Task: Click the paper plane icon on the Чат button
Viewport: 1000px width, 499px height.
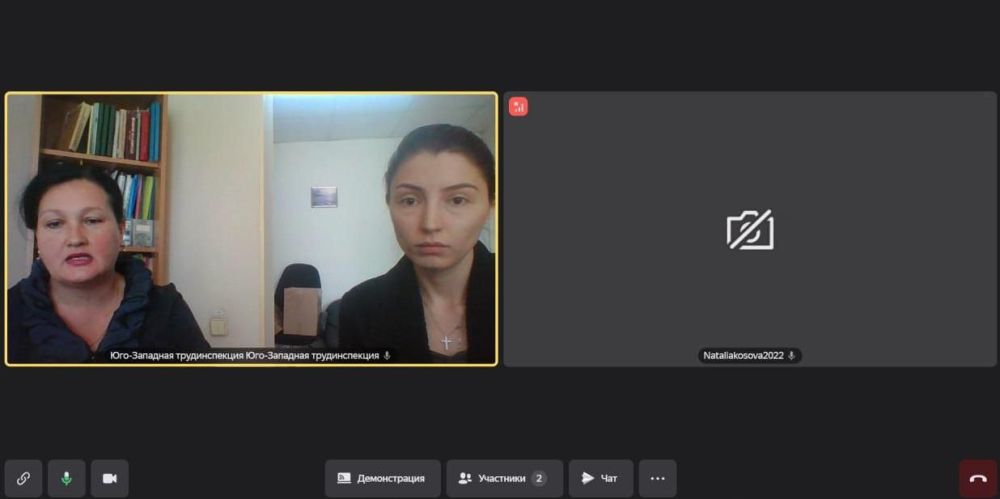Action: [x=588, y=478]
